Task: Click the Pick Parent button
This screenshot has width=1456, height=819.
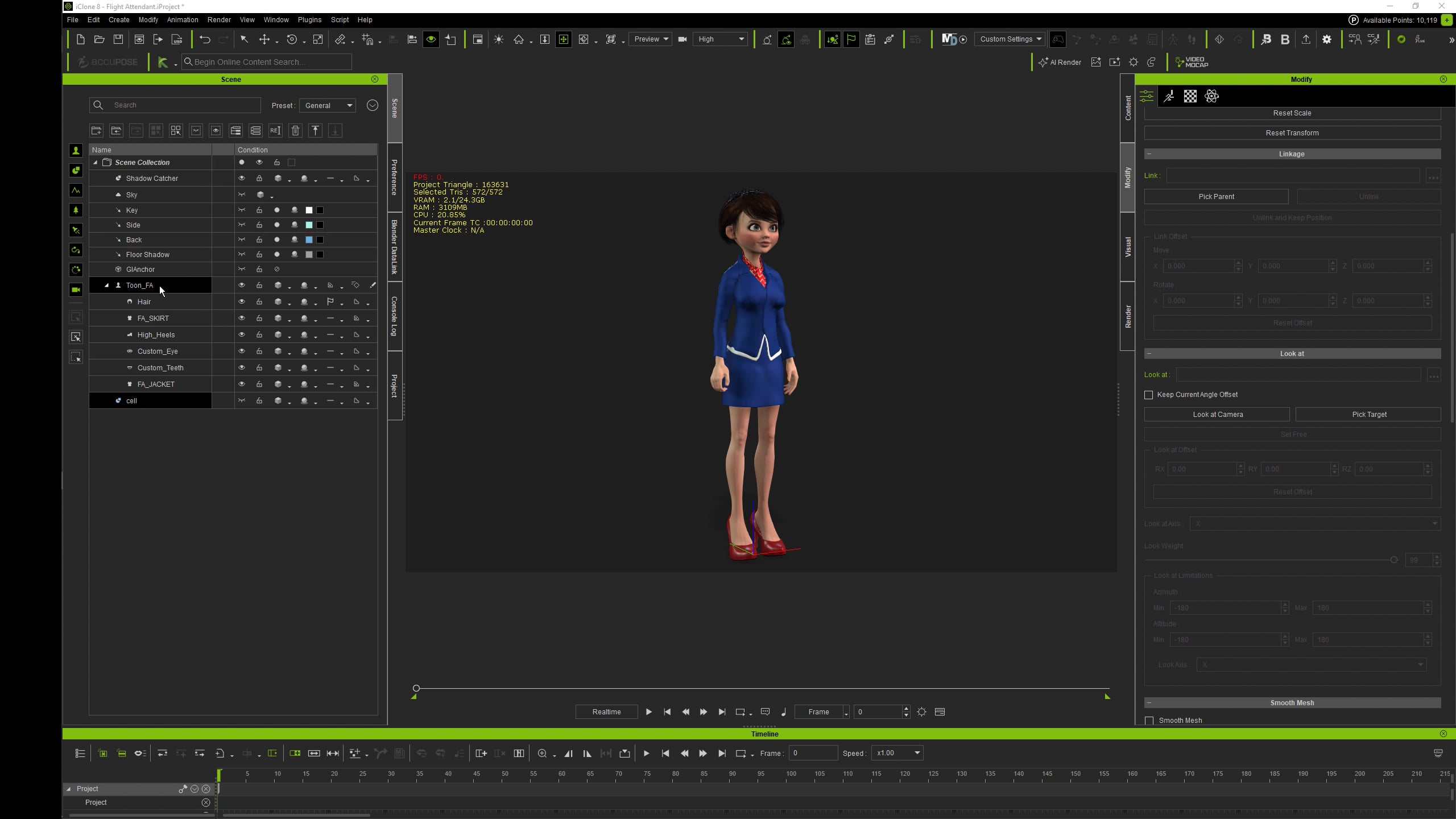Action: (1216, 197)
